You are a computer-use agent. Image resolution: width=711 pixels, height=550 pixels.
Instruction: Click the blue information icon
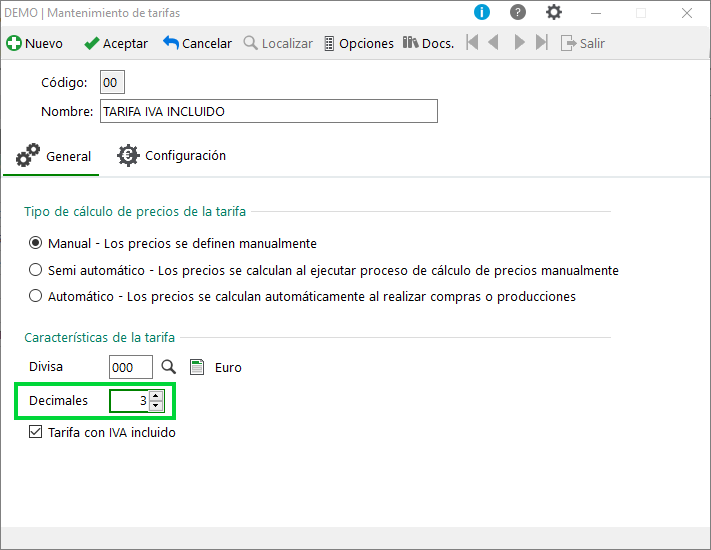click(x=482, y=12)
